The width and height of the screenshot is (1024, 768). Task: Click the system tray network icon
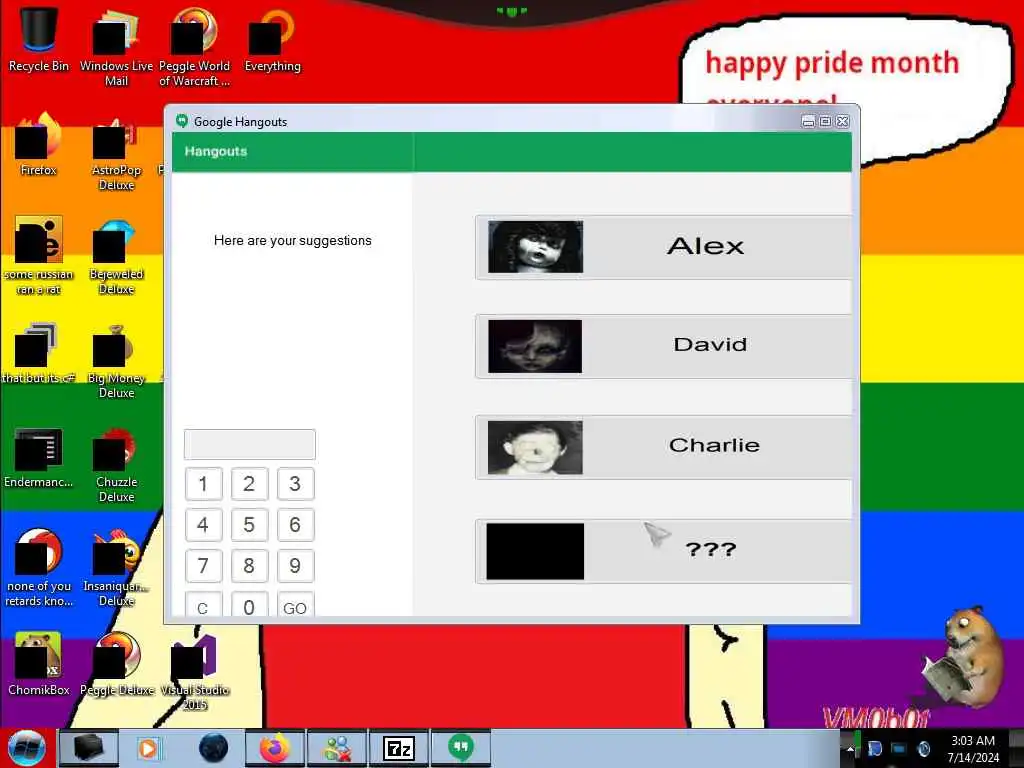899,749
